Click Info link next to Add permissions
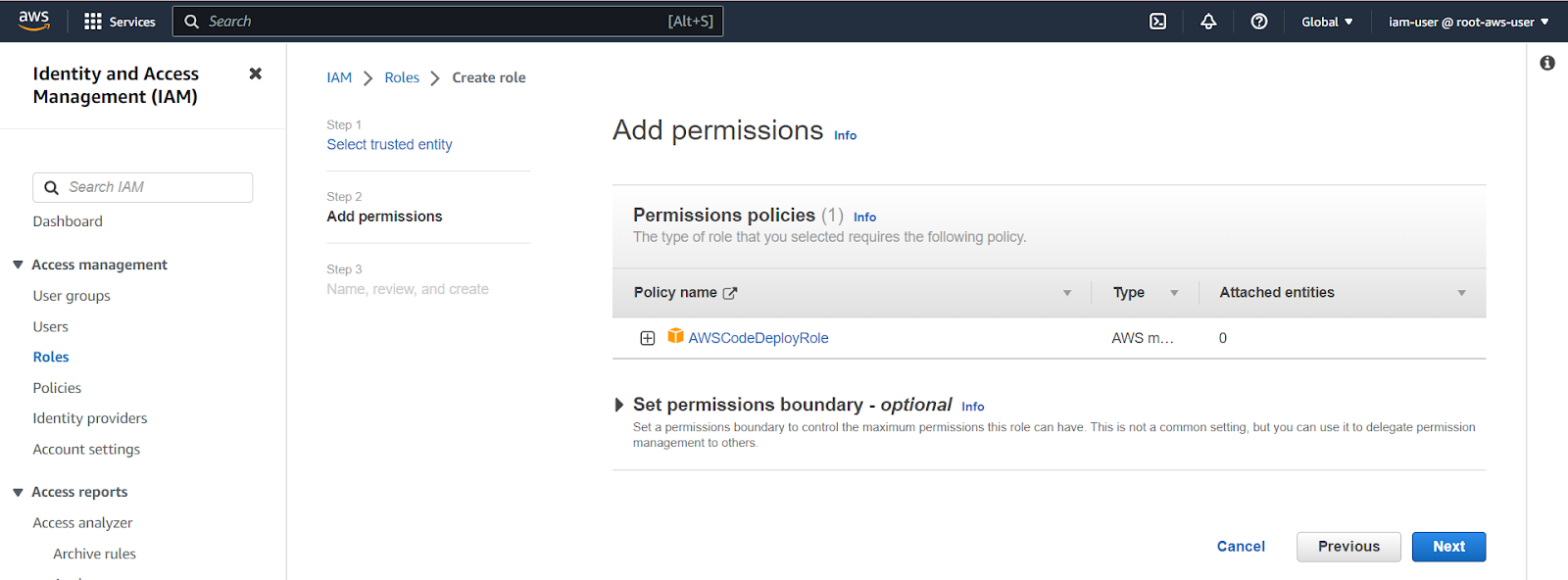This screenshot has height=580, width=1568. coord(845,135)
